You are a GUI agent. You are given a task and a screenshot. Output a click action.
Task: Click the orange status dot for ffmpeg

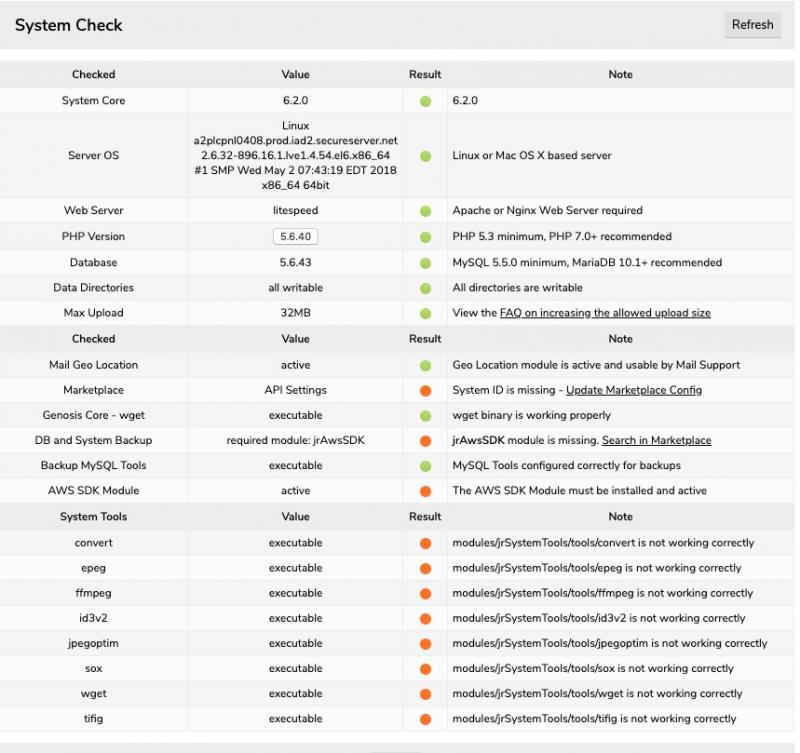pyautogui.click(x=425, y=594)
